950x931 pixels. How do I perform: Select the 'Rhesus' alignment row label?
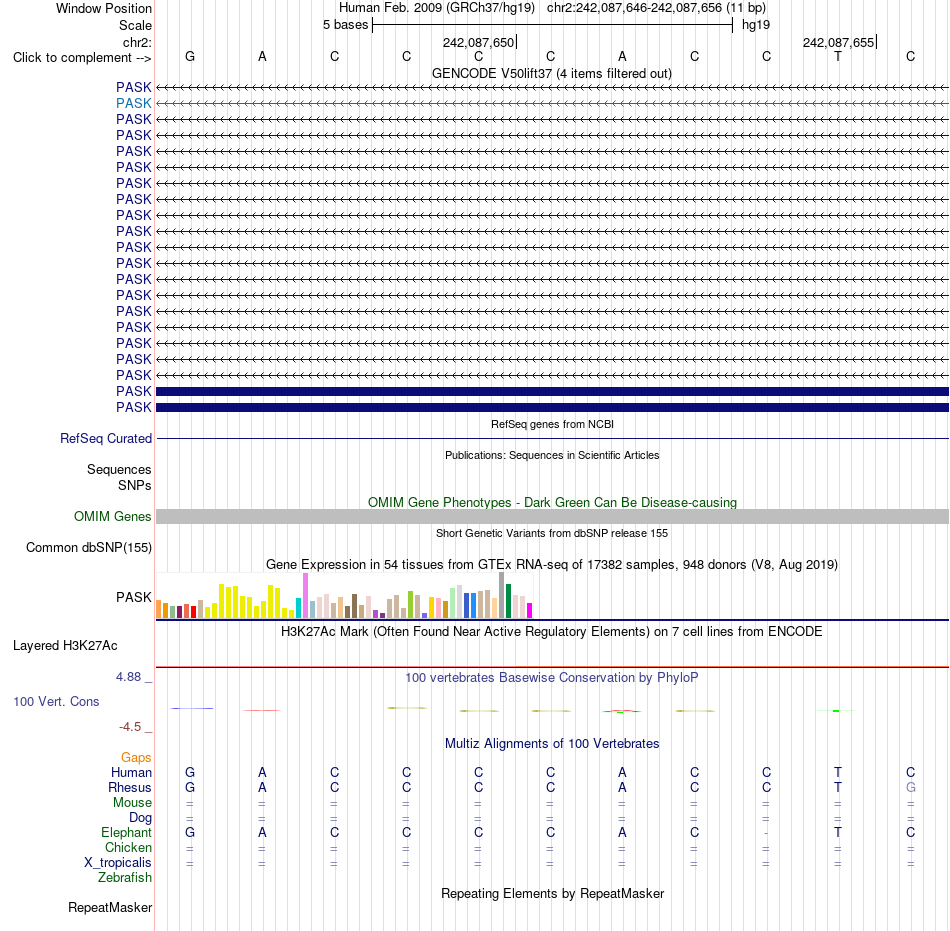(x=130, y=787)
